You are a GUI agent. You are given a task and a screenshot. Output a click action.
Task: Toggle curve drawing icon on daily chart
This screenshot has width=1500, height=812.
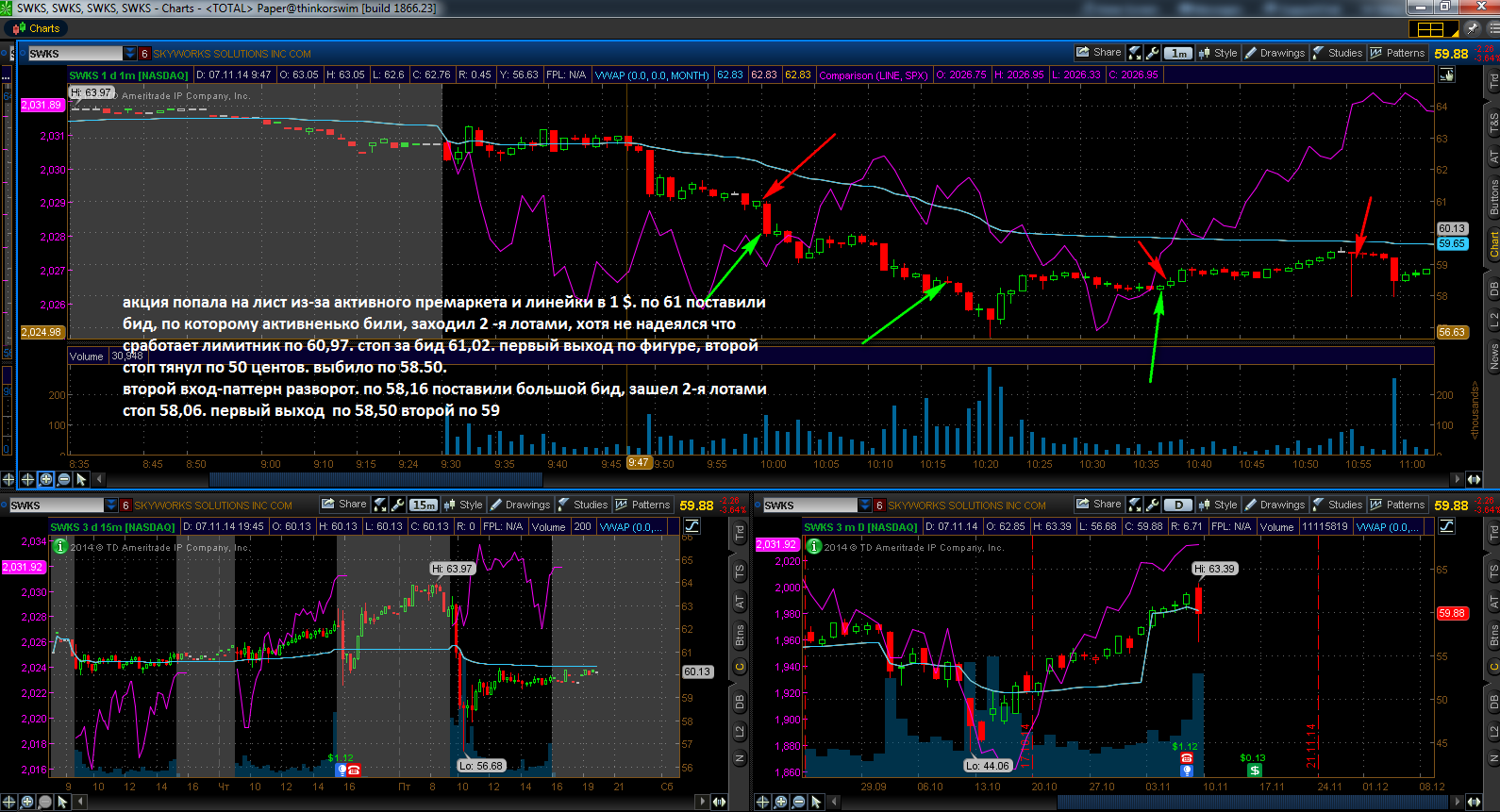1446,526
